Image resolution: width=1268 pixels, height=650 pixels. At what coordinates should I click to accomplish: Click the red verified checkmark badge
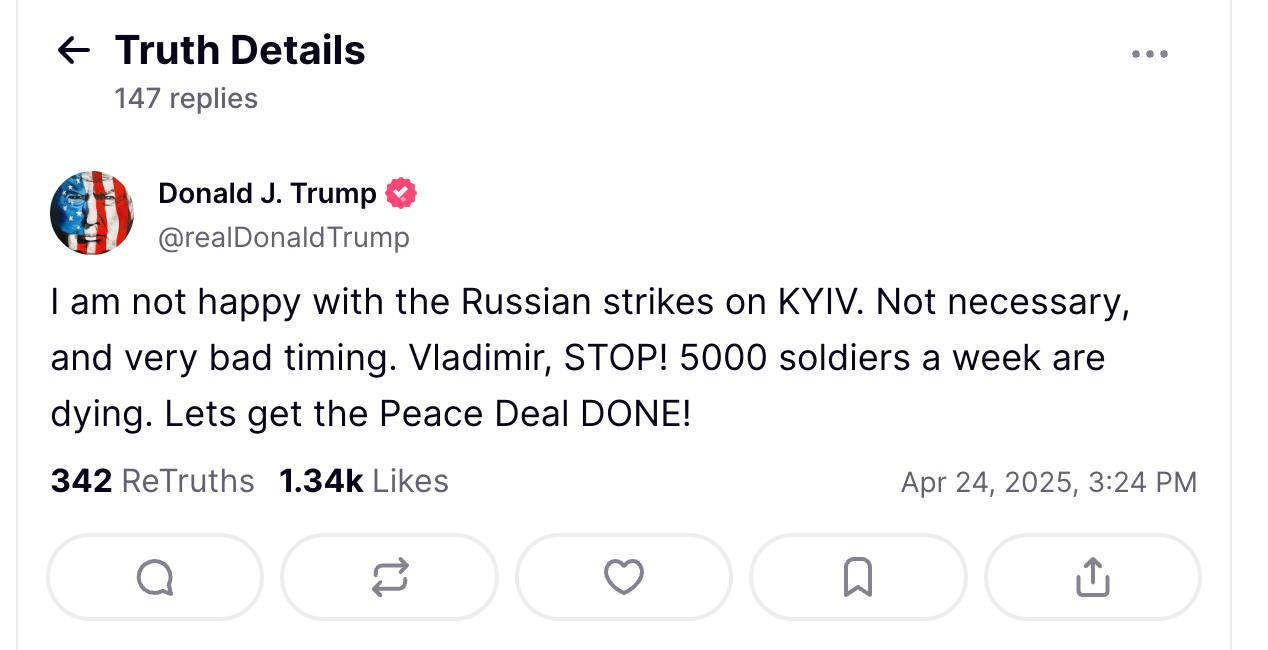(401, 193)
